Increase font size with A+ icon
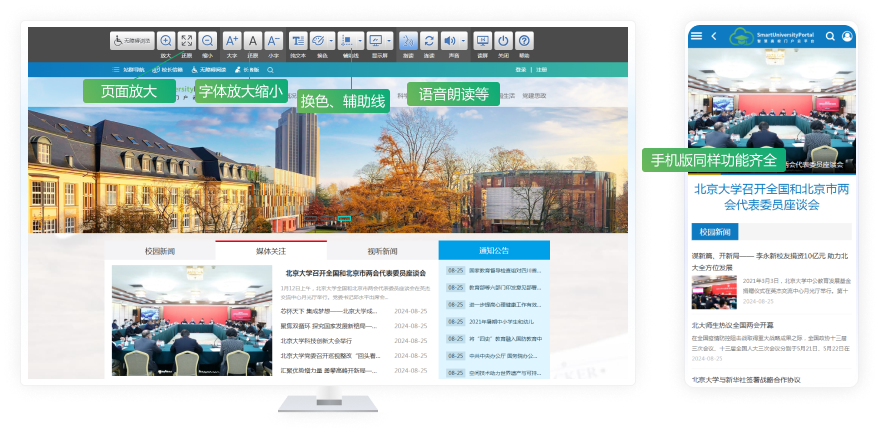 tap(231, 41)
